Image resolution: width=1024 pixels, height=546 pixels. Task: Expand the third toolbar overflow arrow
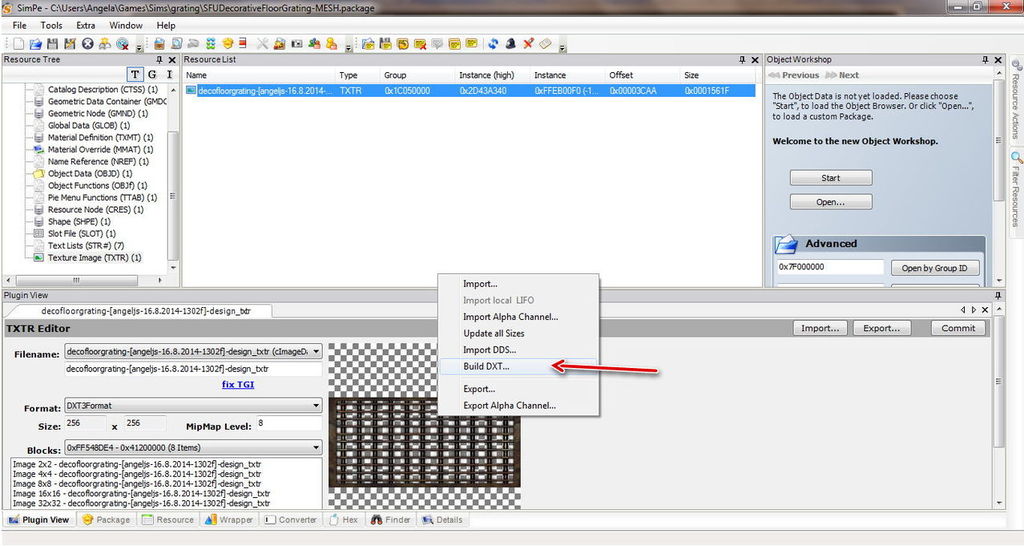[x=562, y=47]
